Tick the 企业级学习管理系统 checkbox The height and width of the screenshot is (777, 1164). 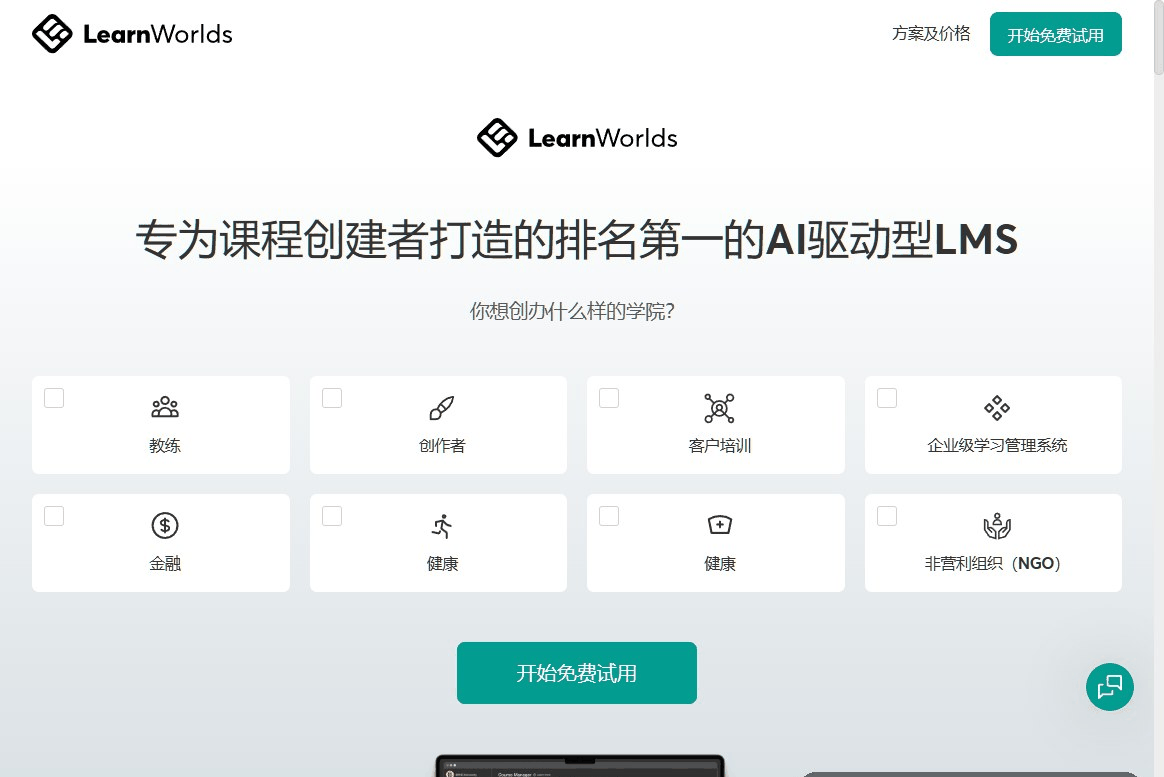point(886,398)
